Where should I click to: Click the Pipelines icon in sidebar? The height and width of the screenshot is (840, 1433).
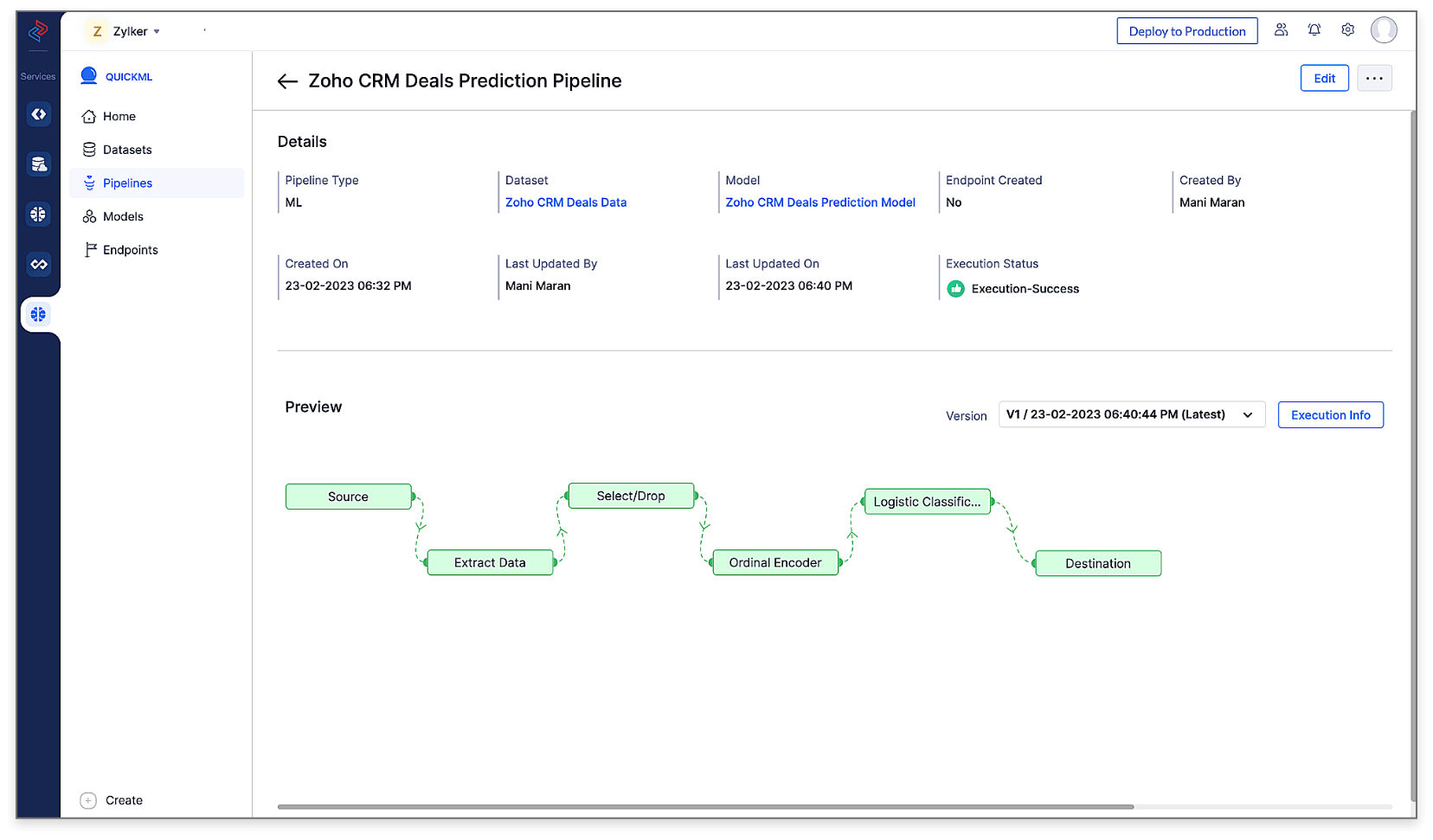[x=89, y=183]
